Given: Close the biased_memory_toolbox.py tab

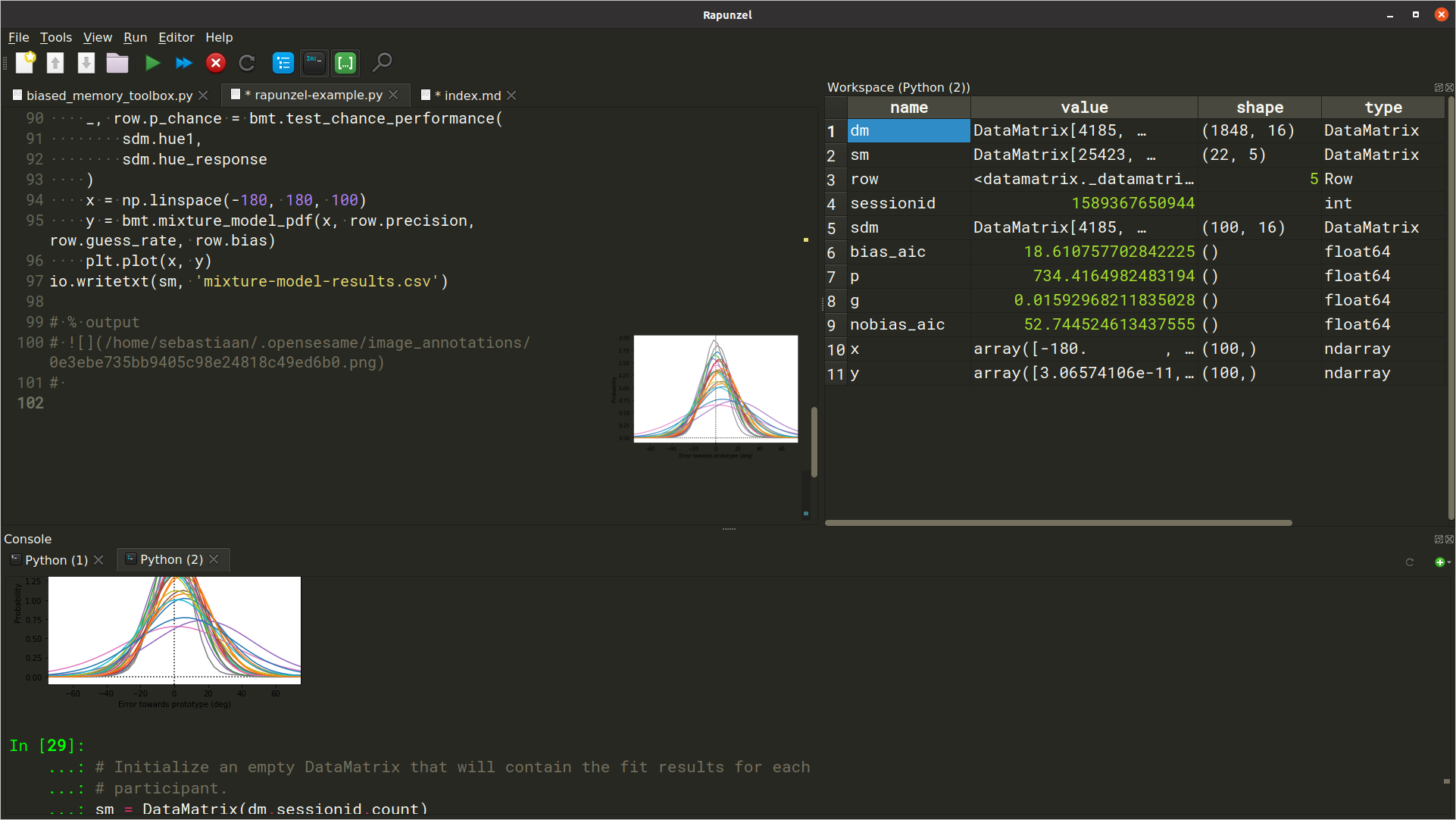Looking at the screenshot, I should [x=203, y=95].
